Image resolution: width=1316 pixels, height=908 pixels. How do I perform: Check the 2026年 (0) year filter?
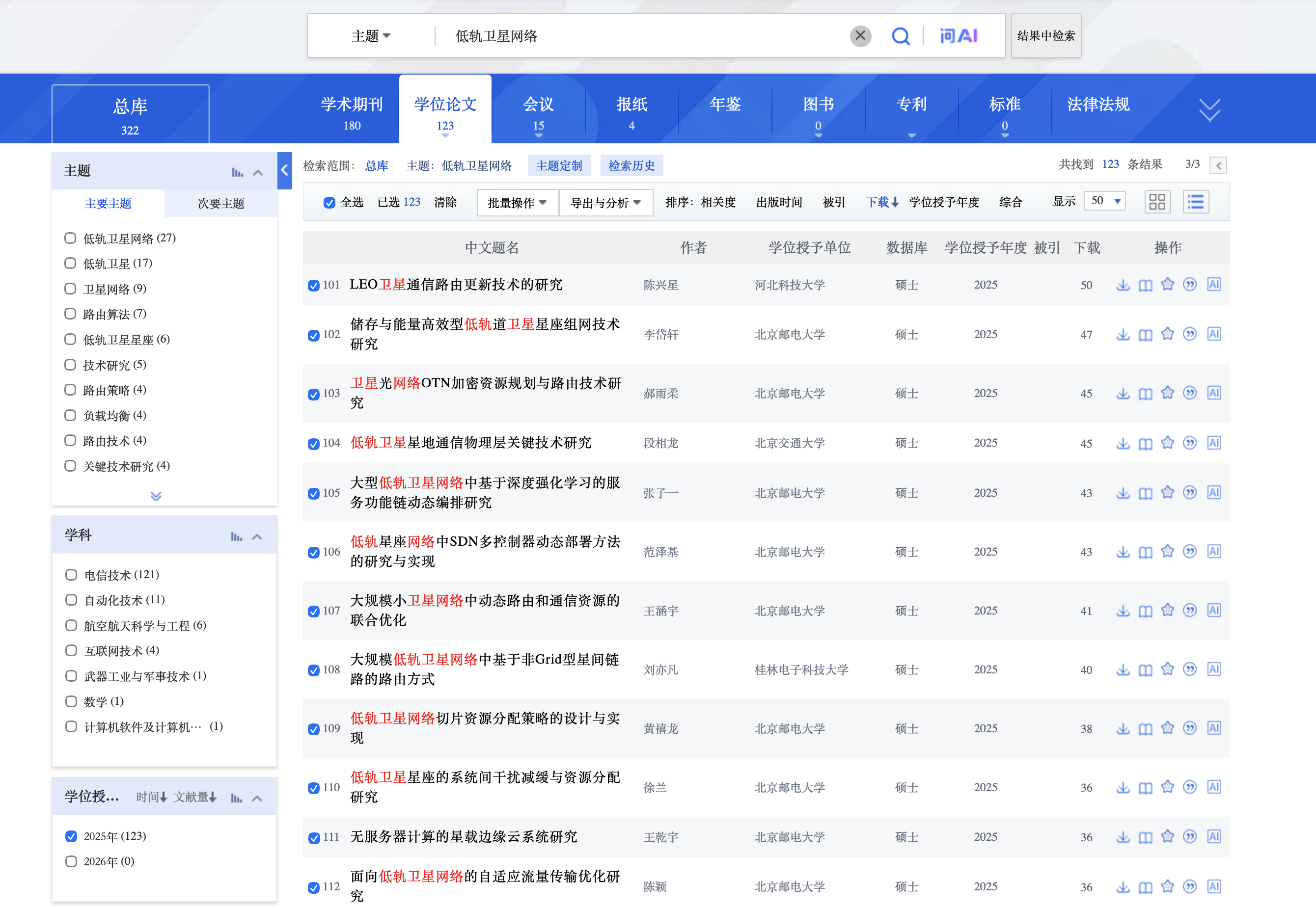[71, 861]
